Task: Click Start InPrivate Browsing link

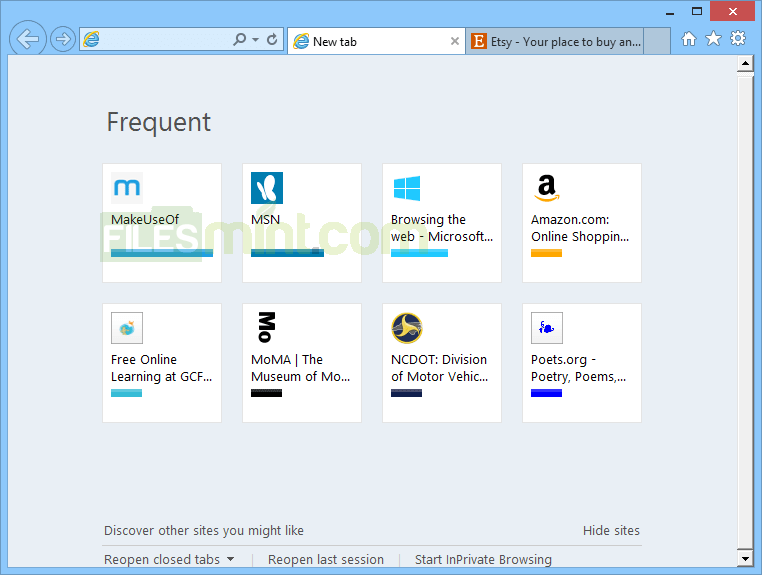Action: [x=483, y=560]
